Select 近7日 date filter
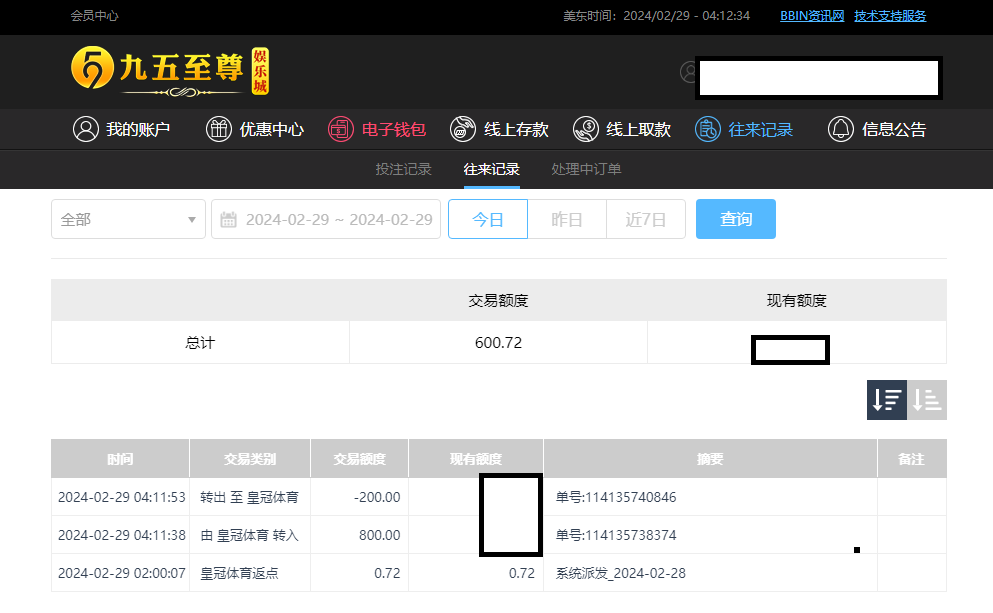 [x=646, y=219]
